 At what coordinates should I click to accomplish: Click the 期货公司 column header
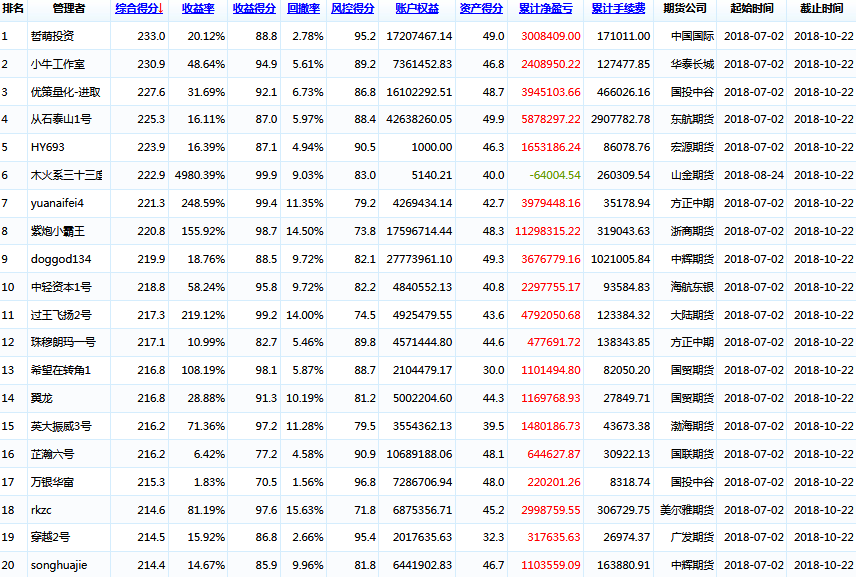coord(685,9)
